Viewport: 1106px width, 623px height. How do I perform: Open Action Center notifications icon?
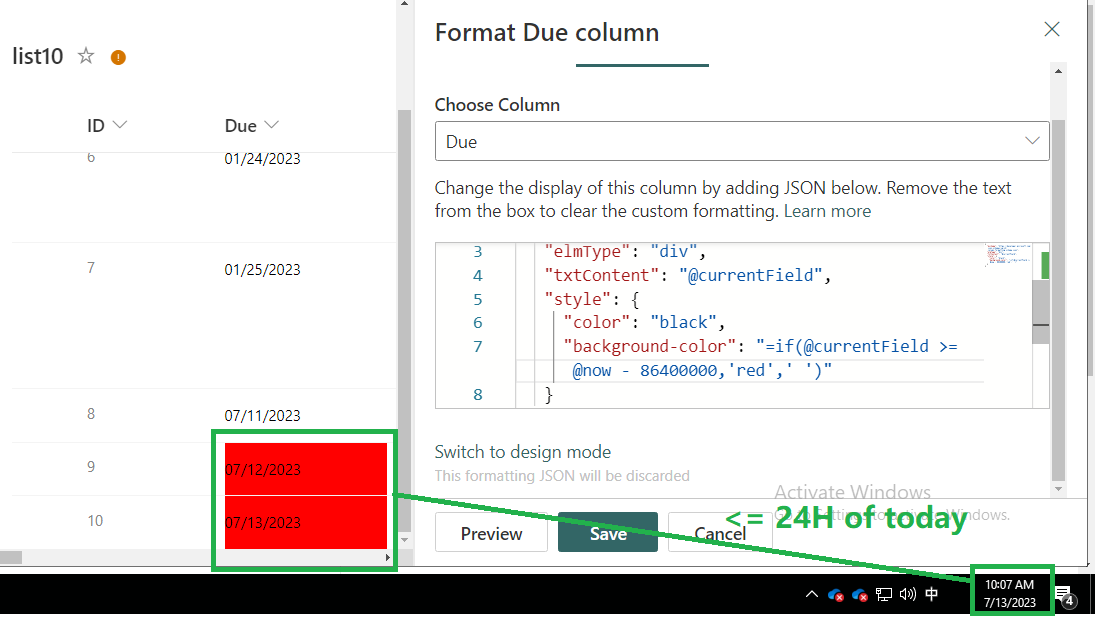(x=1066, y=594)
